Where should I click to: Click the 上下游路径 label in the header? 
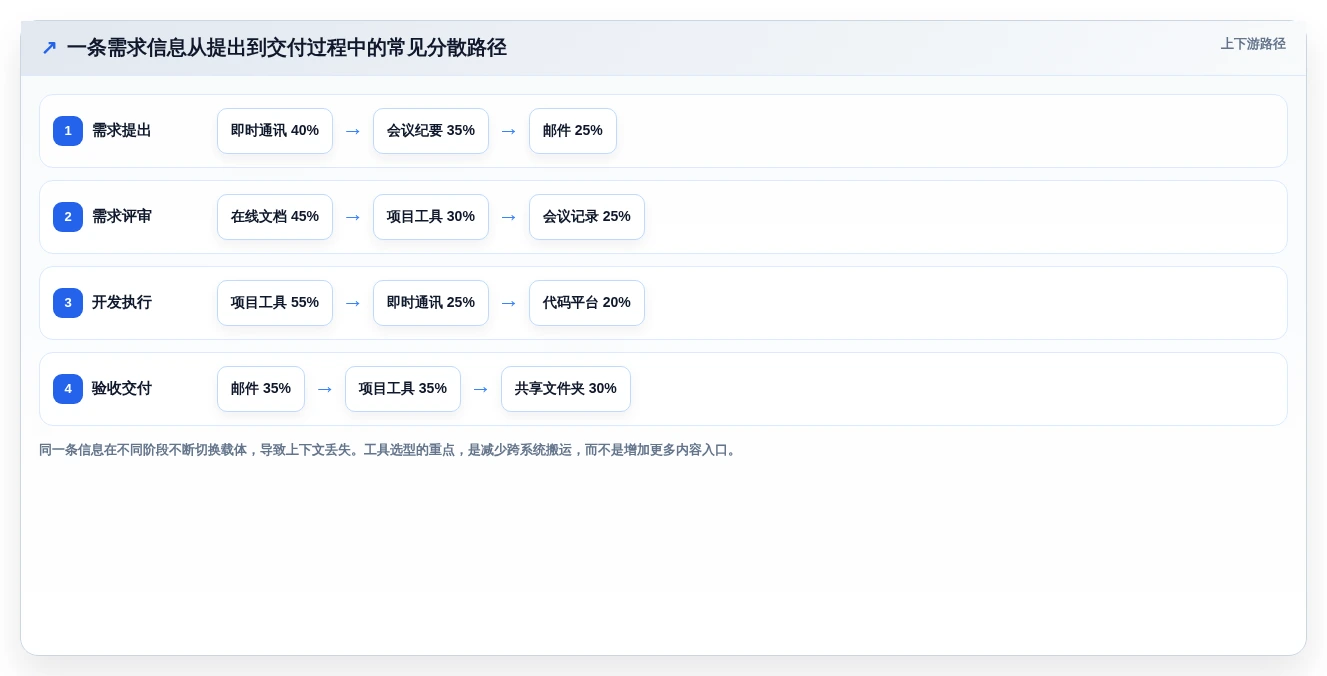pos(1253,44)
